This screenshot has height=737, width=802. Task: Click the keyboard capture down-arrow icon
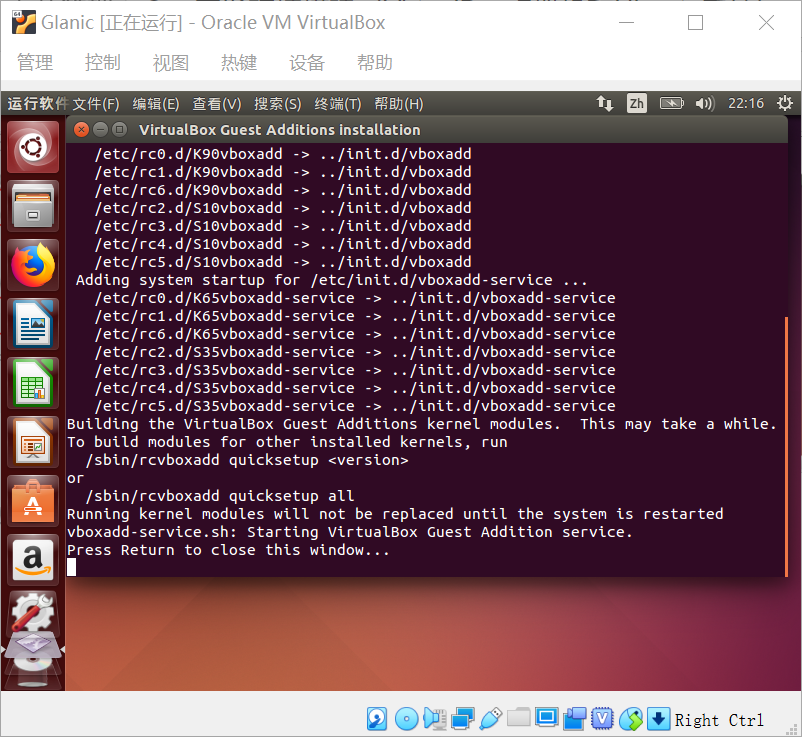pyautogui.click(x=658, y=719)
